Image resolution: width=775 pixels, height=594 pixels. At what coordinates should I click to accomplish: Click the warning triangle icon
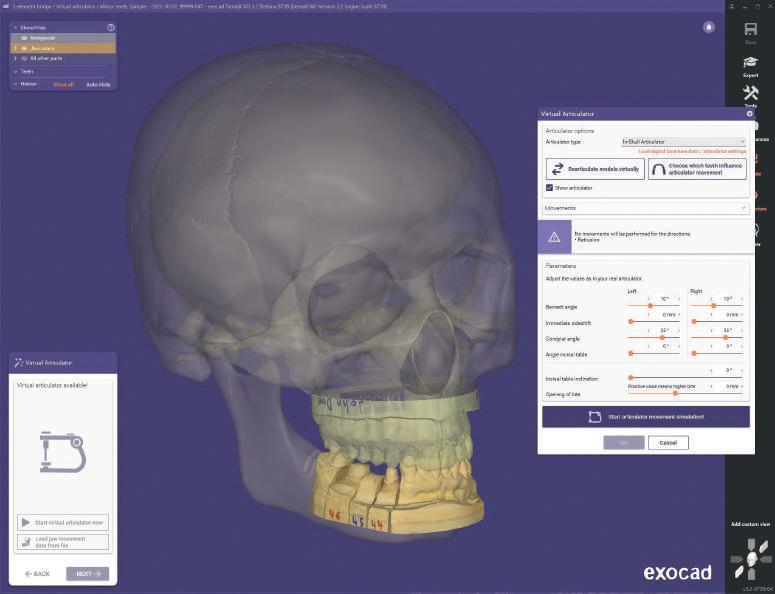point(554,237)
